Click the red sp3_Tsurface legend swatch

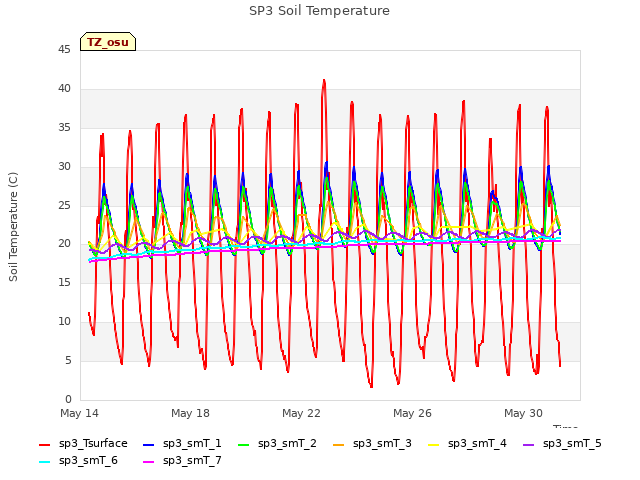point(44,444)
